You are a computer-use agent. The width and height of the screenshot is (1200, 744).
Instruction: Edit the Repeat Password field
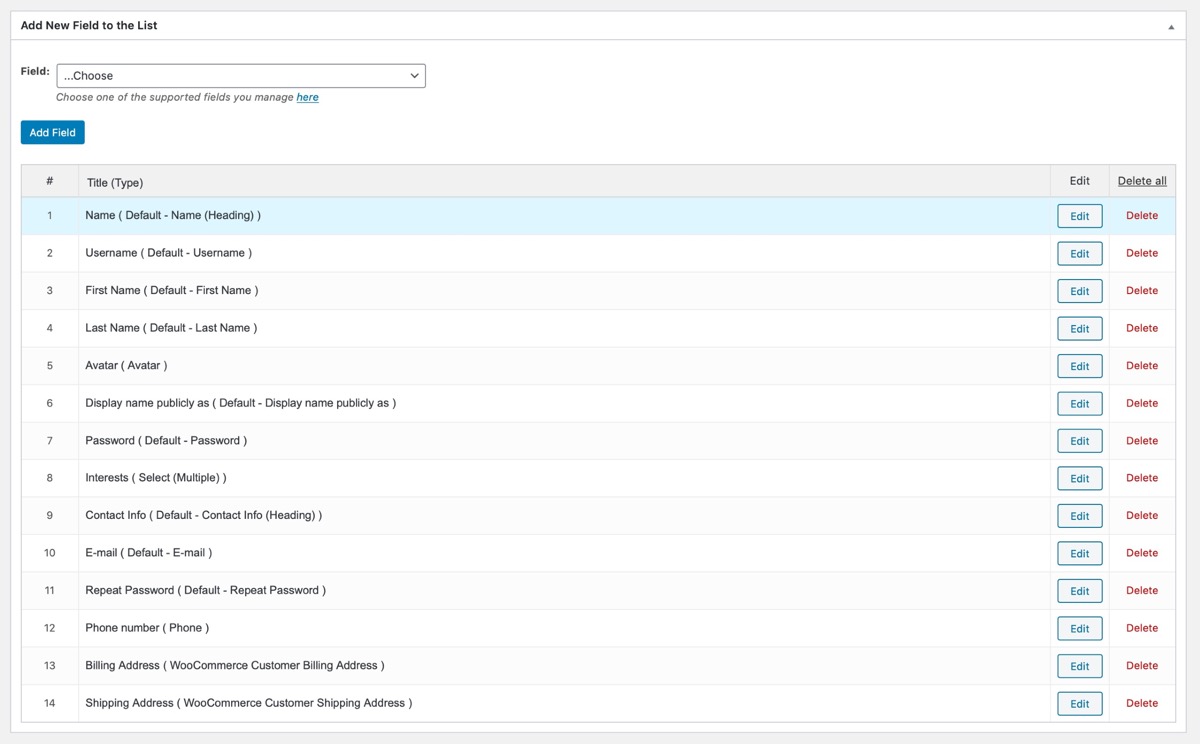[1080, 591]
